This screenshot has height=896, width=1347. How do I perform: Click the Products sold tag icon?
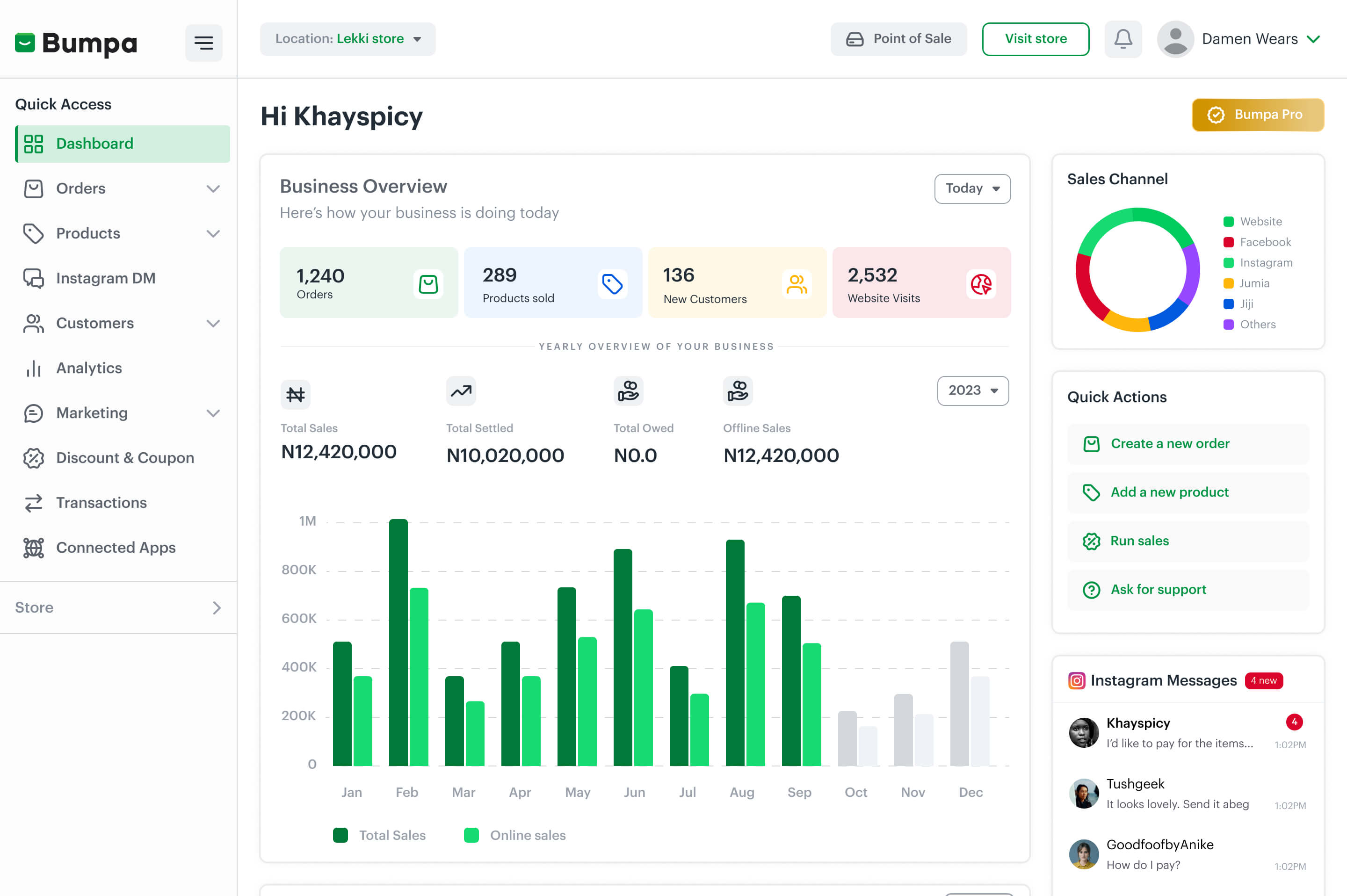coord(612,284)
